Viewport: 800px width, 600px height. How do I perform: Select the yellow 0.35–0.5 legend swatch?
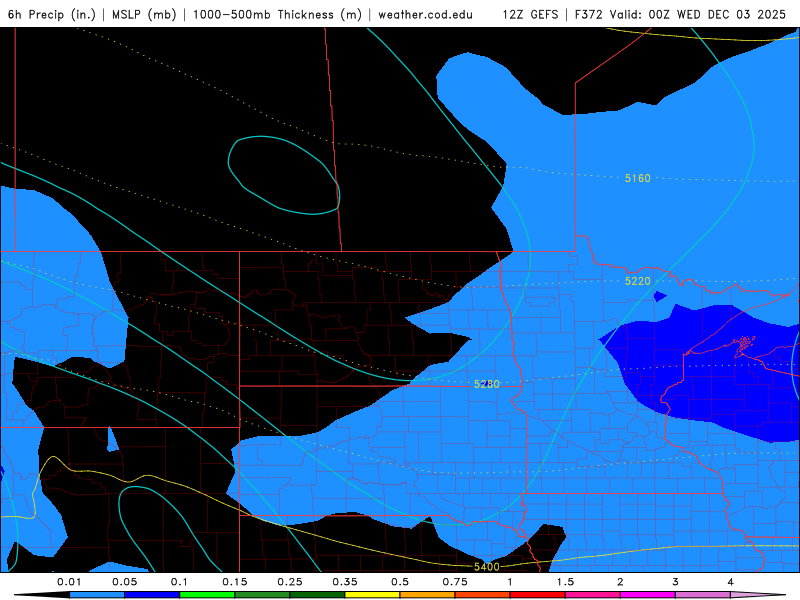[x=372, y=595]
